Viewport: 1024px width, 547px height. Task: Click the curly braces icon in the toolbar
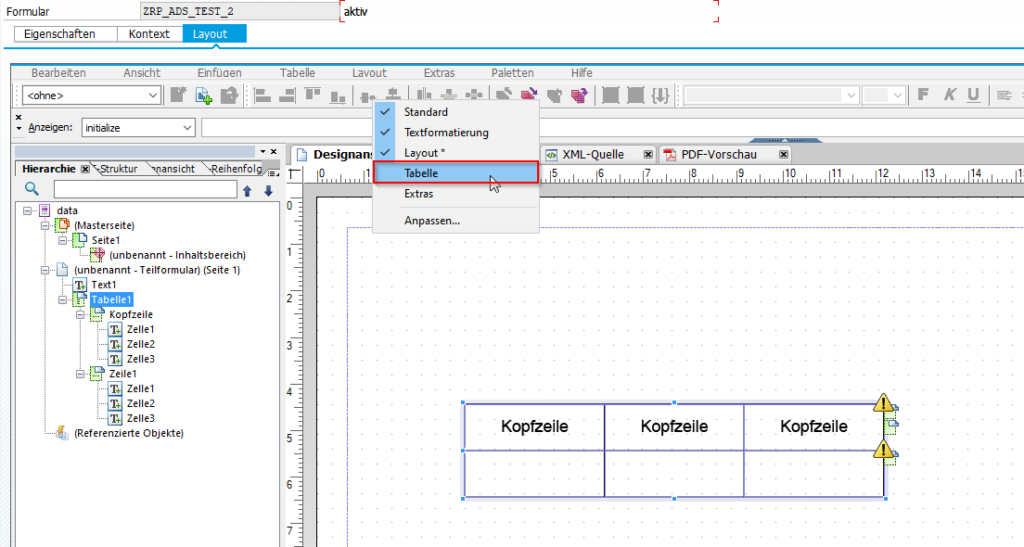660,95
